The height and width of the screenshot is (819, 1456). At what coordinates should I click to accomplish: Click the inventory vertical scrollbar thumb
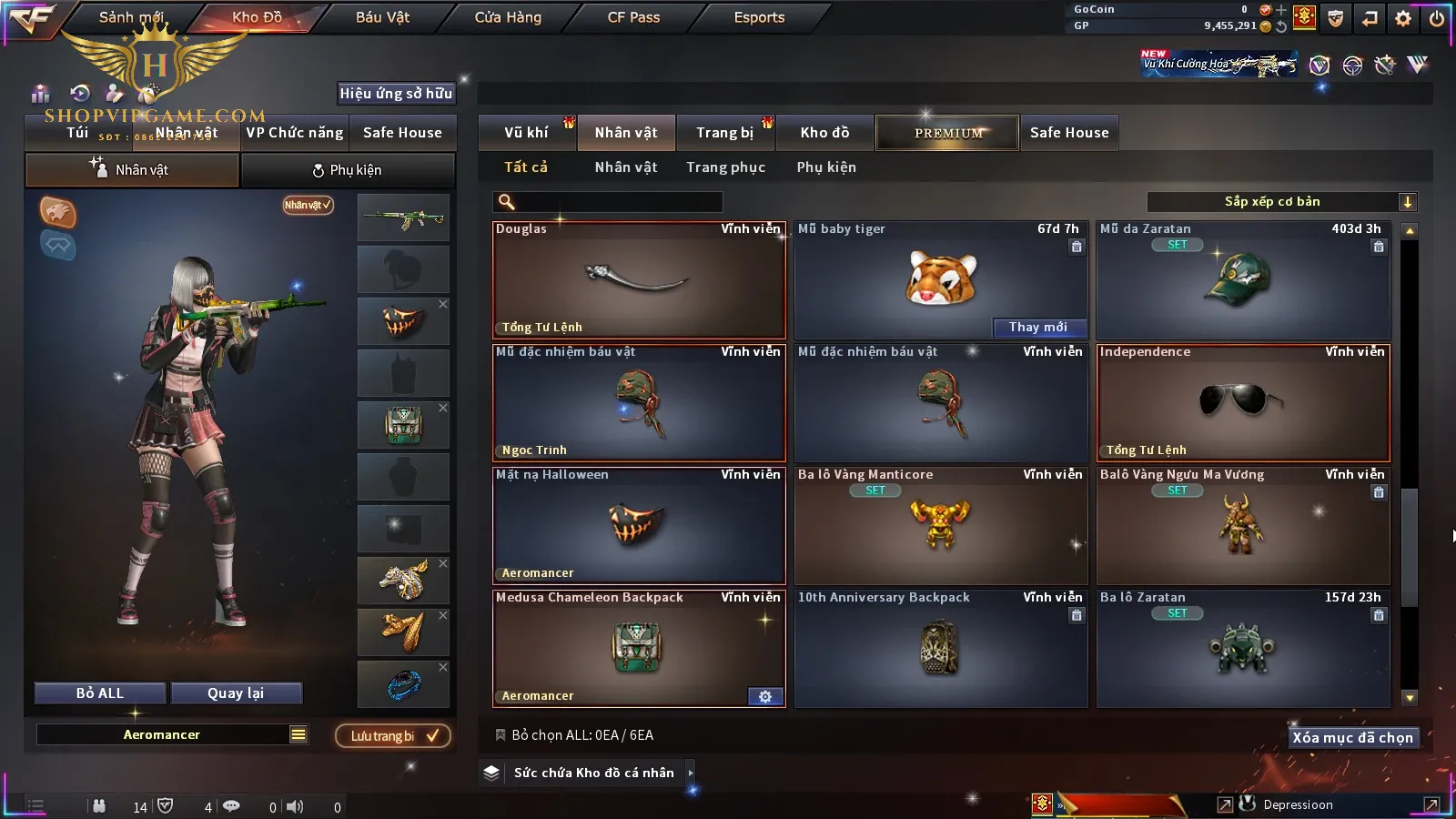1410,547
